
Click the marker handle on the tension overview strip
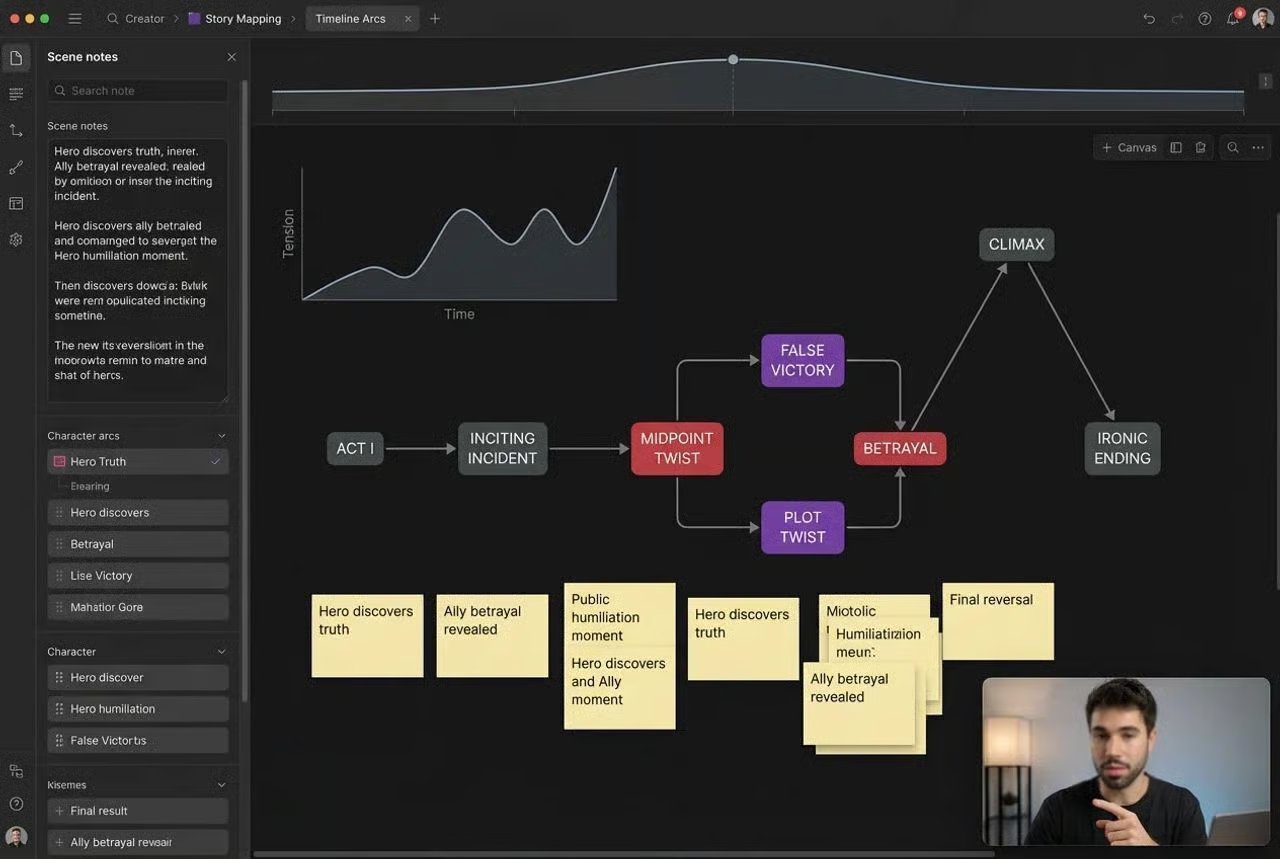point(733,59)
